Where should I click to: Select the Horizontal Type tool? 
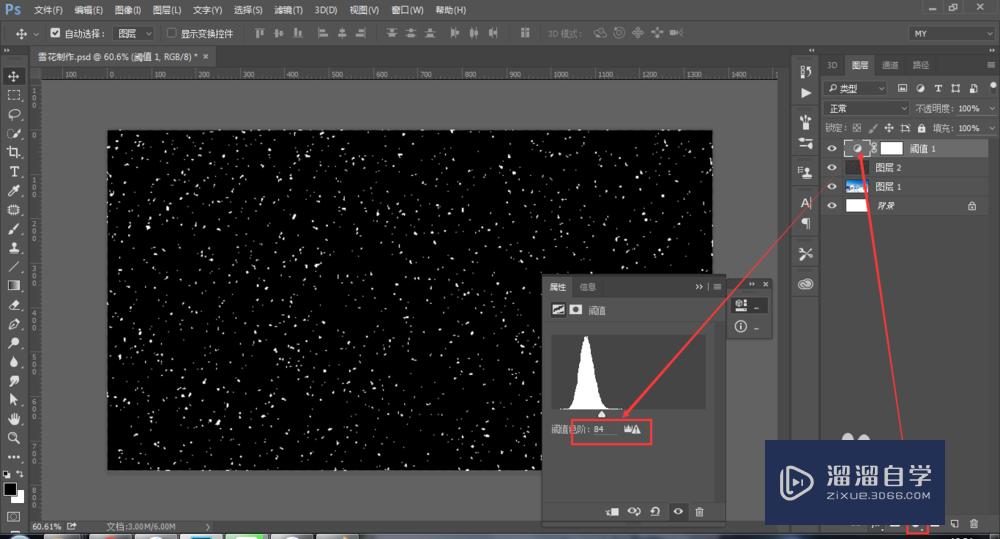[x=13, y=172]
